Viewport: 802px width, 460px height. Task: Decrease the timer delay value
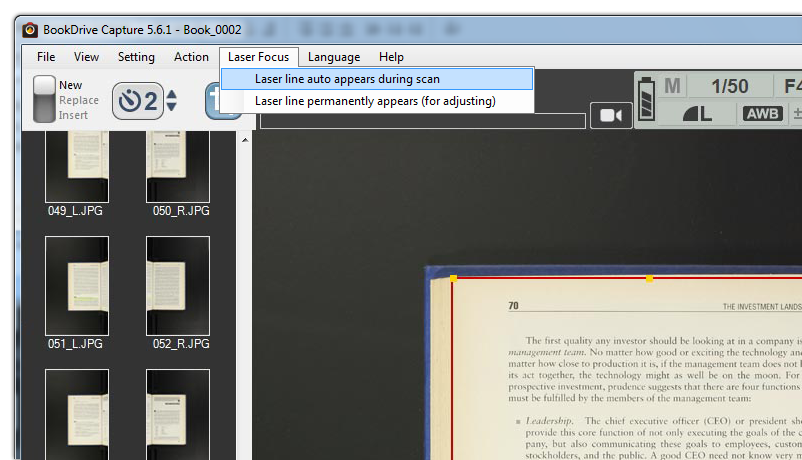pyautogui.click(x=172, y=106)
